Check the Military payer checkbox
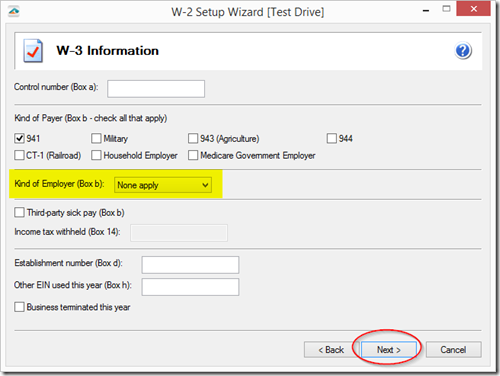500x376 pixels. (96, 138)
